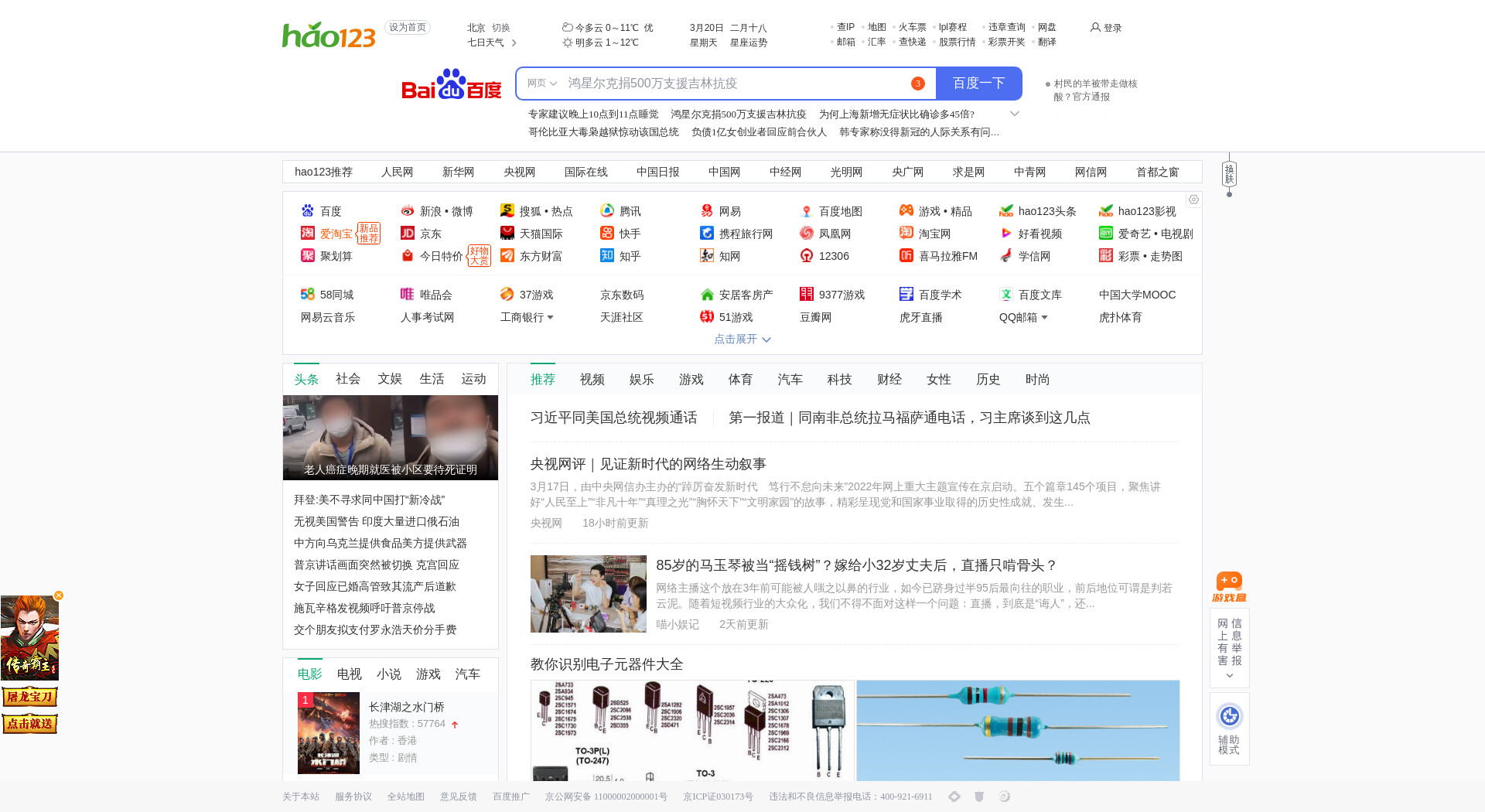This screenshot has width=1485, height=812.
Task: Switch city via 切换 link
Action: (501, 28)
